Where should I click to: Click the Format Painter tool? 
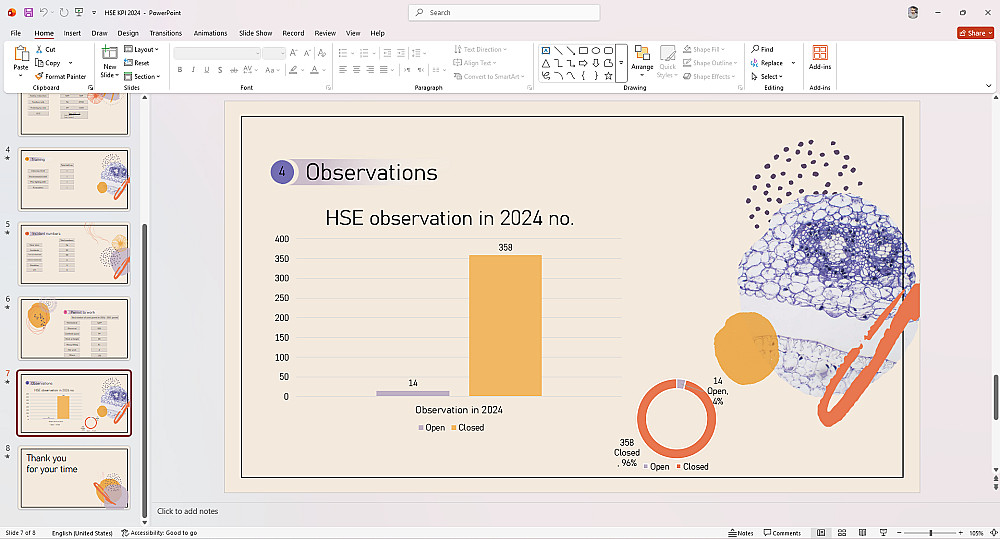coord(60,76)
